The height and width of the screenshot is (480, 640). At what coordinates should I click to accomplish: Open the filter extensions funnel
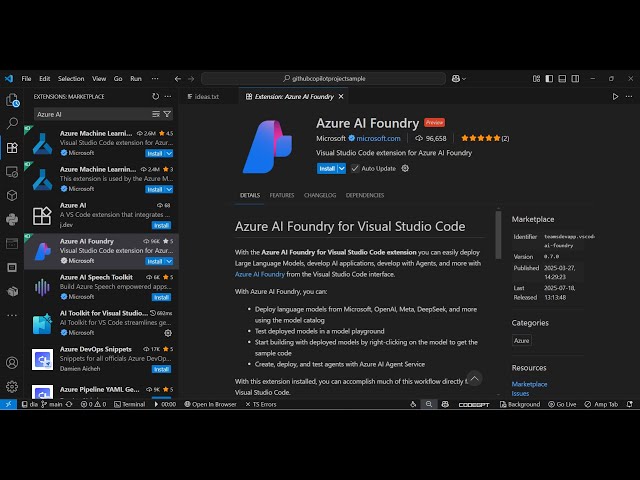pyautogui.click(x=167, y=114)
